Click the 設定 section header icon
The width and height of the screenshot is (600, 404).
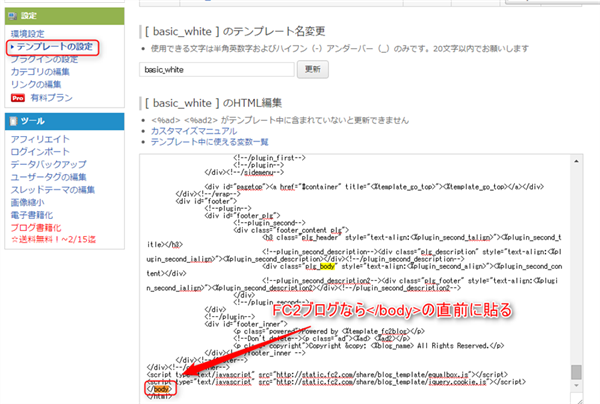click(13, 16)
